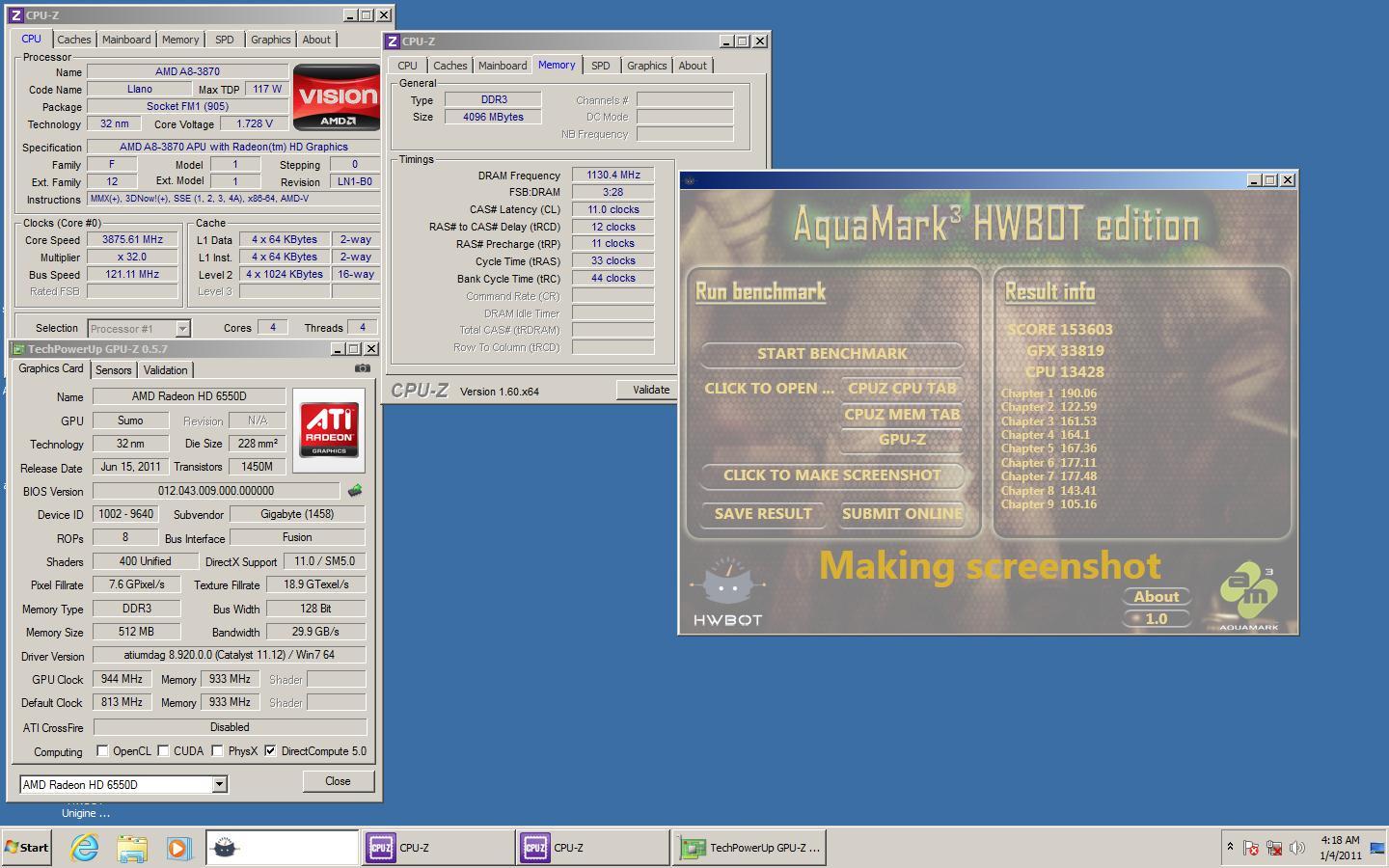Launch Windows Media Player from taskbar

tap(178, 848)
